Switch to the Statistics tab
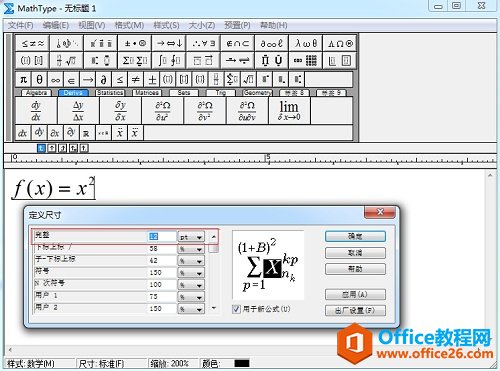Screen dimensions: 500x371 (x=110, y=93)
